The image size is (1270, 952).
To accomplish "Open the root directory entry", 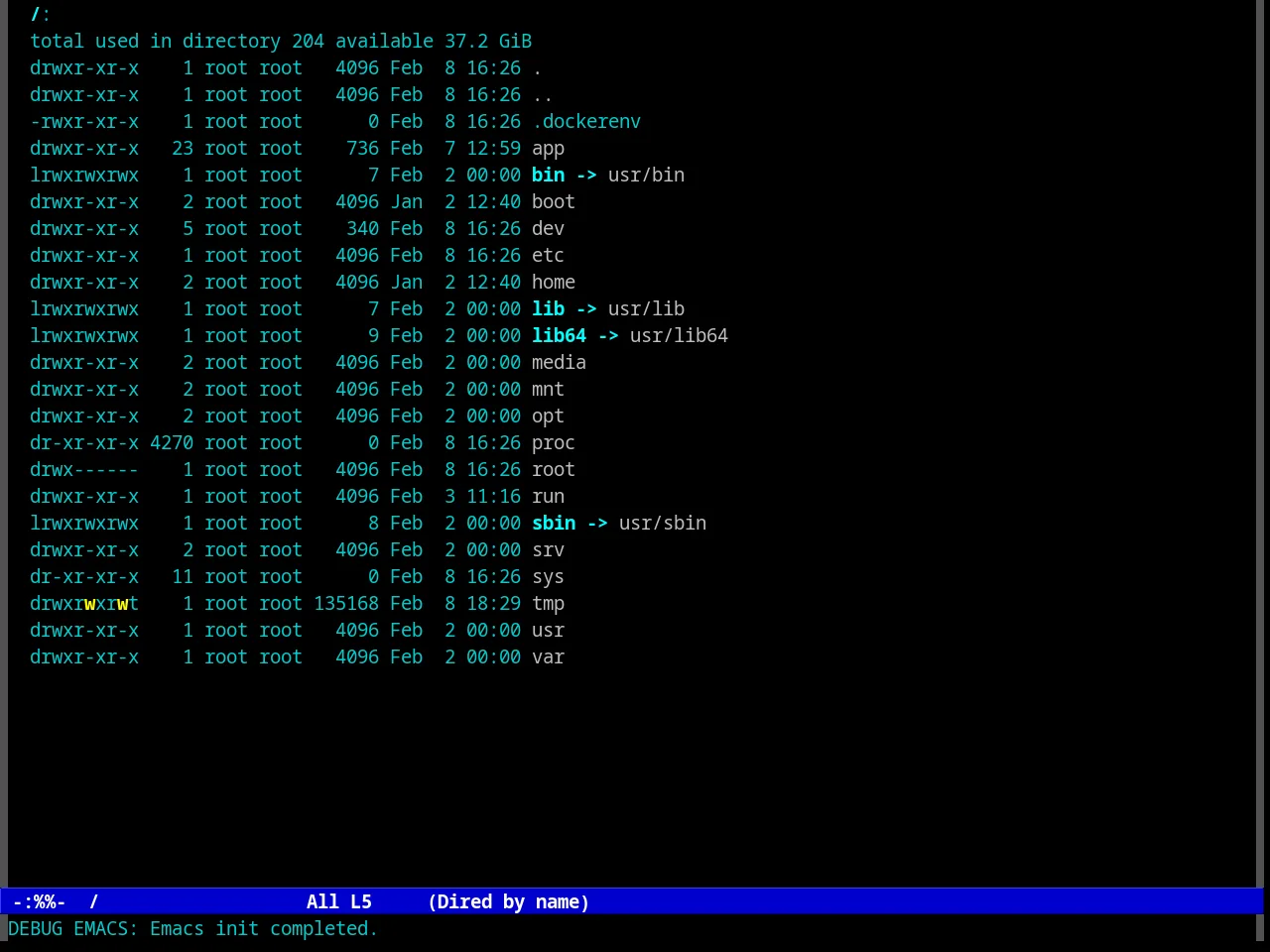I will pos(554,470).
